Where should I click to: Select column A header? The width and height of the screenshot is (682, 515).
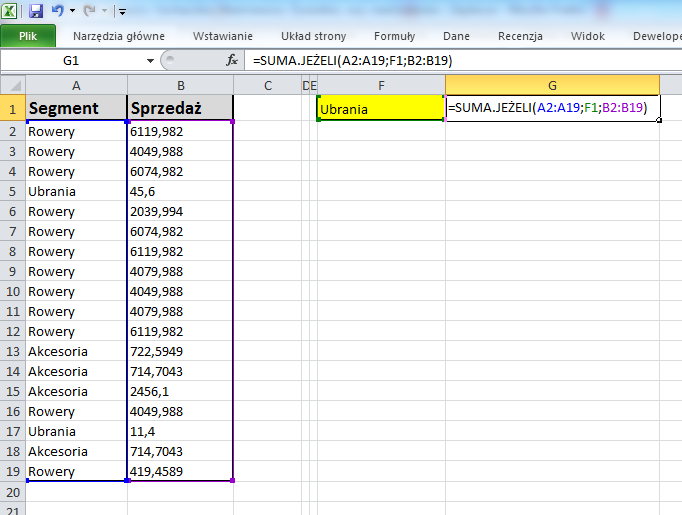click(76, 86)
